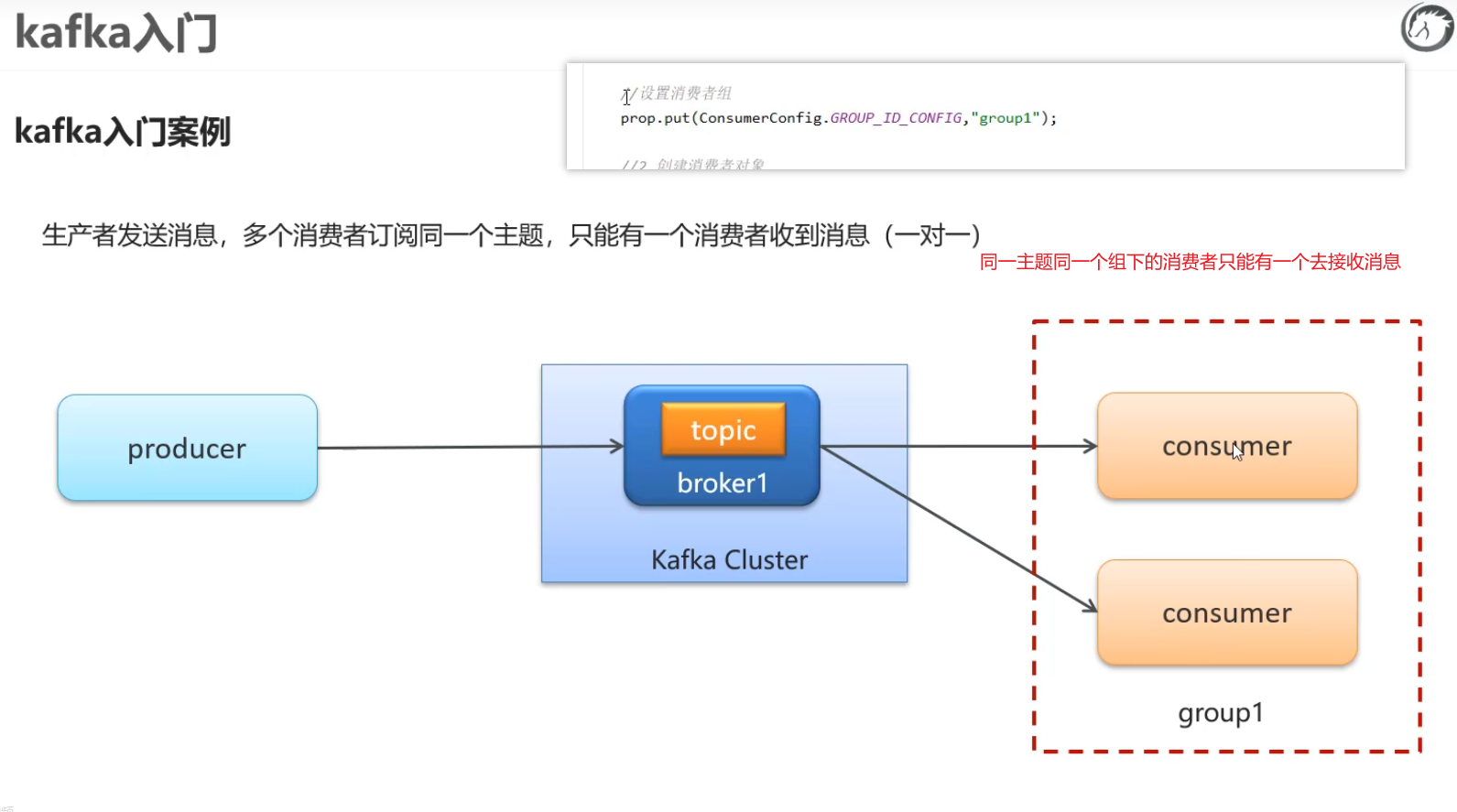Click the orange topic label
The height and width of the screenshot is (812, 1457).
723,429
